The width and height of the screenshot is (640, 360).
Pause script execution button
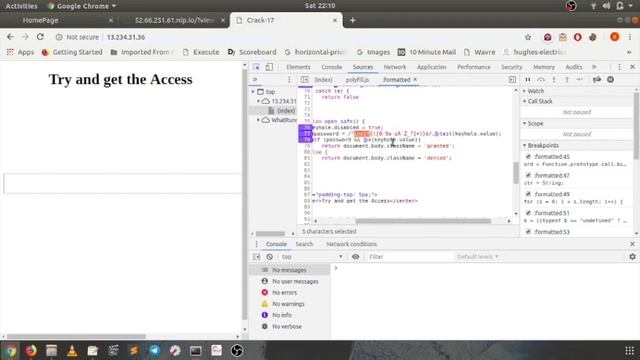click(528, 80)
